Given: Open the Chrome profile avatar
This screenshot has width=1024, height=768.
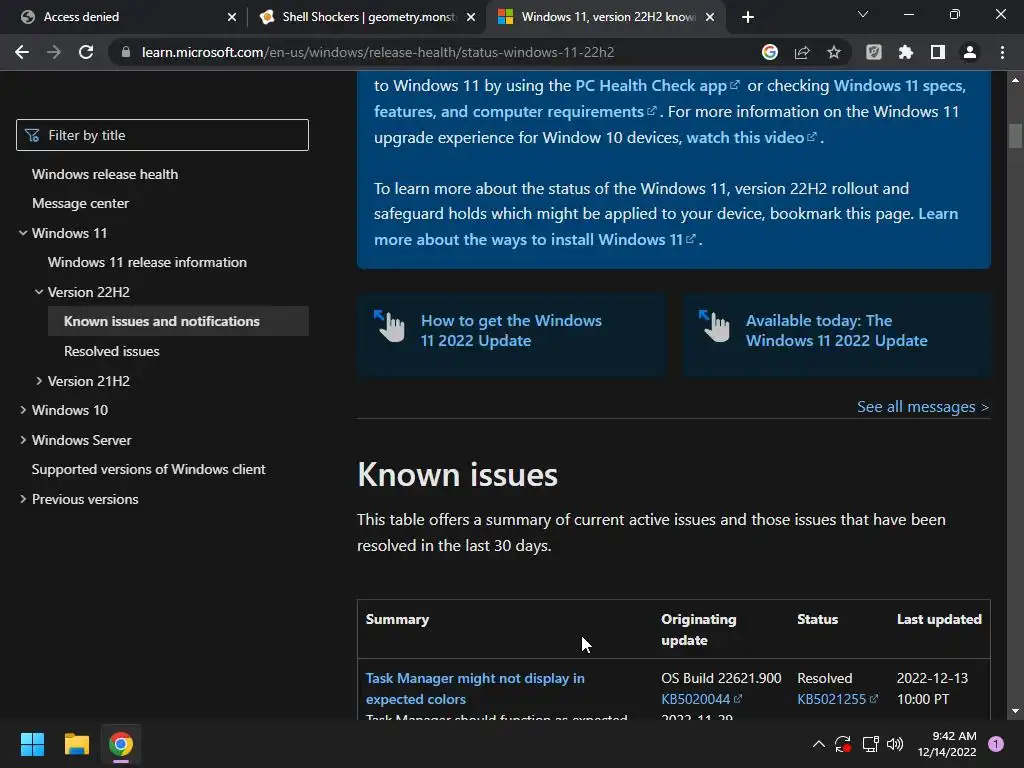Looking at the screenshot, I should click(970, 52).
